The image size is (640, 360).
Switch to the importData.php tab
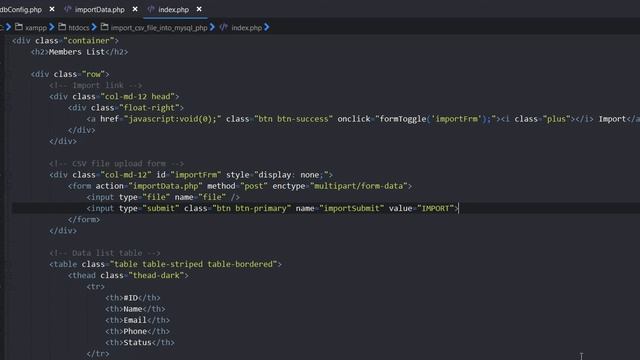[x=100, y=9]
